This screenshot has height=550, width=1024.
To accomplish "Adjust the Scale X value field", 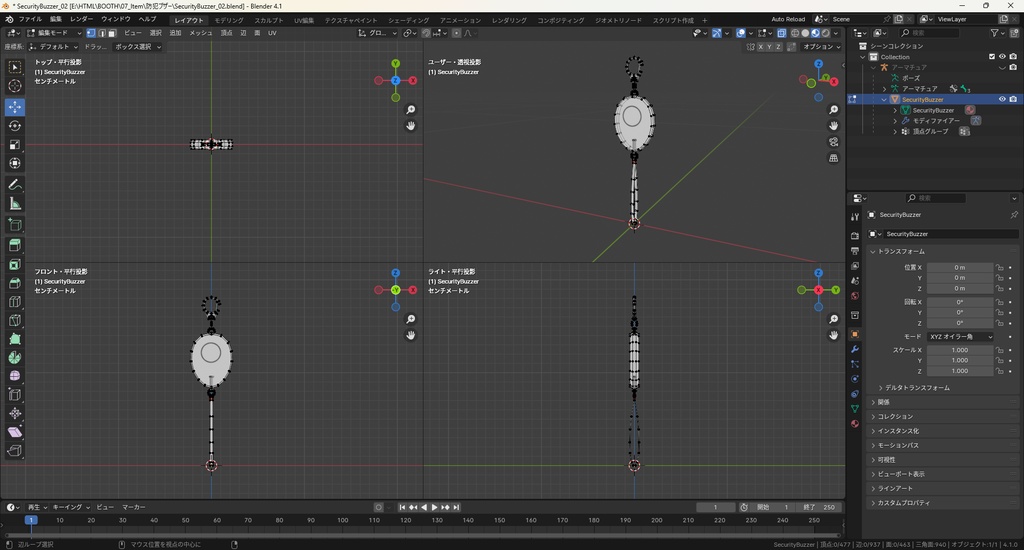I will pyautogui.click(x=960, y=350).
